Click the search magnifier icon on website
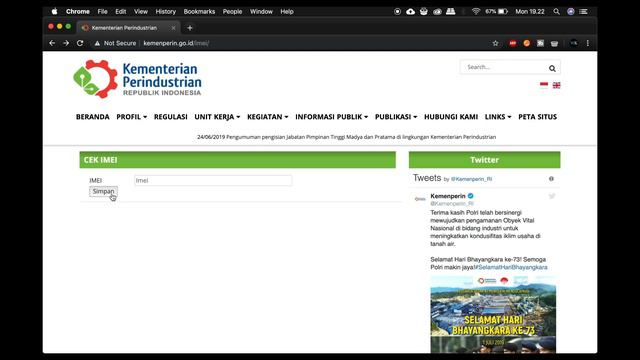 point(552,68)
